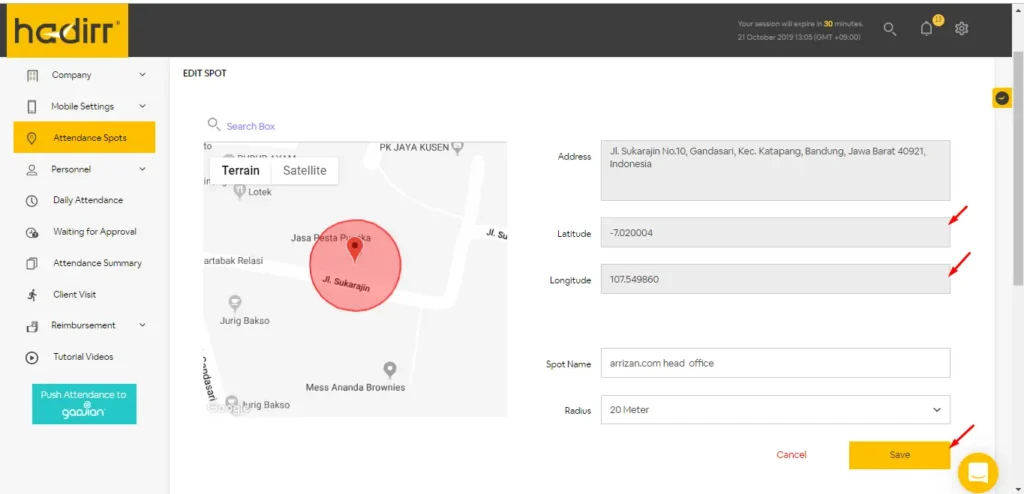Click the Cancel link
The image size is (1024, 494).
coord(791,455)
